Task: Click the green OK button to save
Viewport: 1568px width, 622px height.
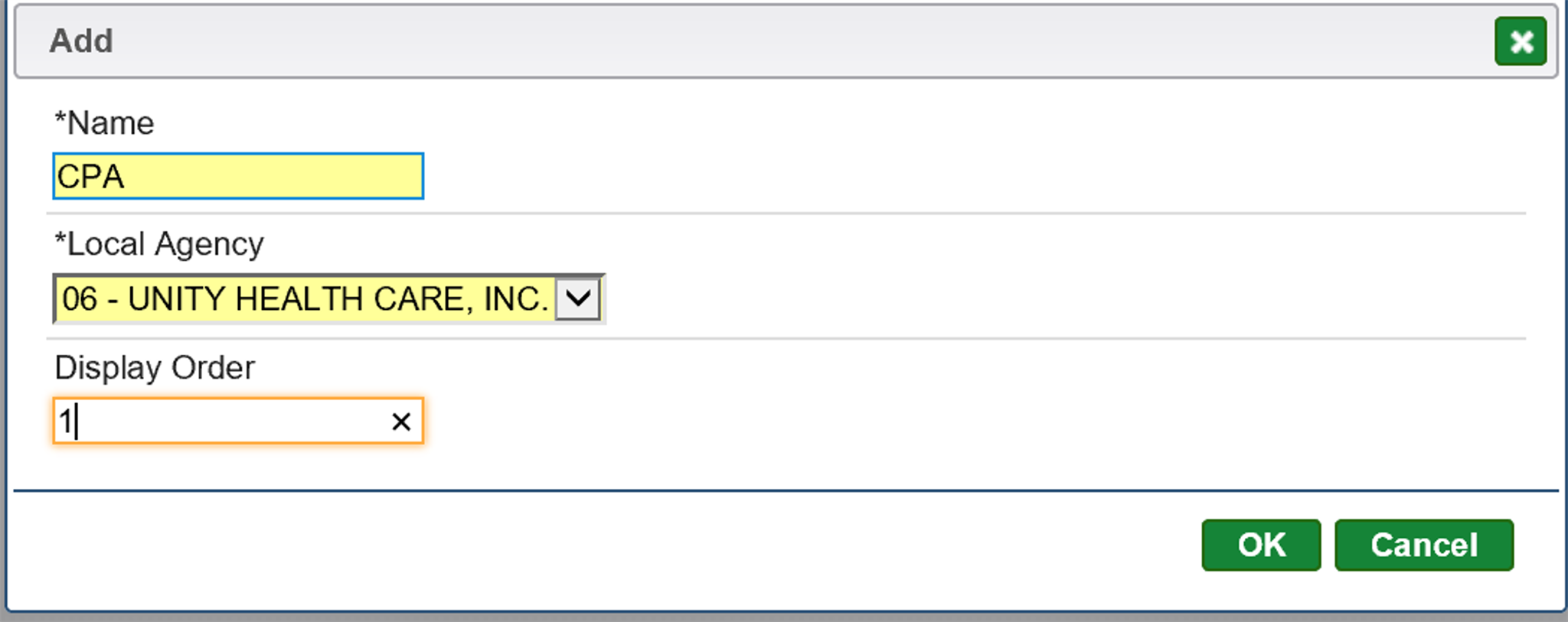Action: point(1260,545)
